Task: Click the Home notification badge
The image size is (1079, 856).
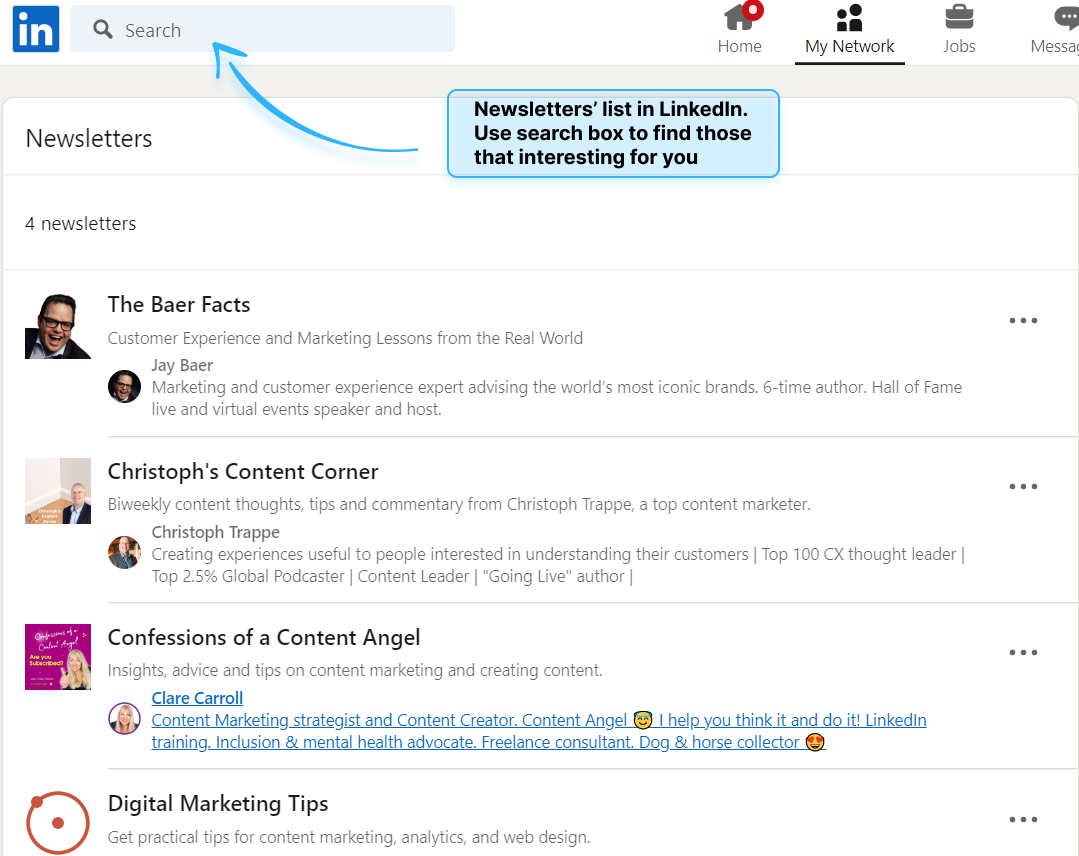Action: 754,10
